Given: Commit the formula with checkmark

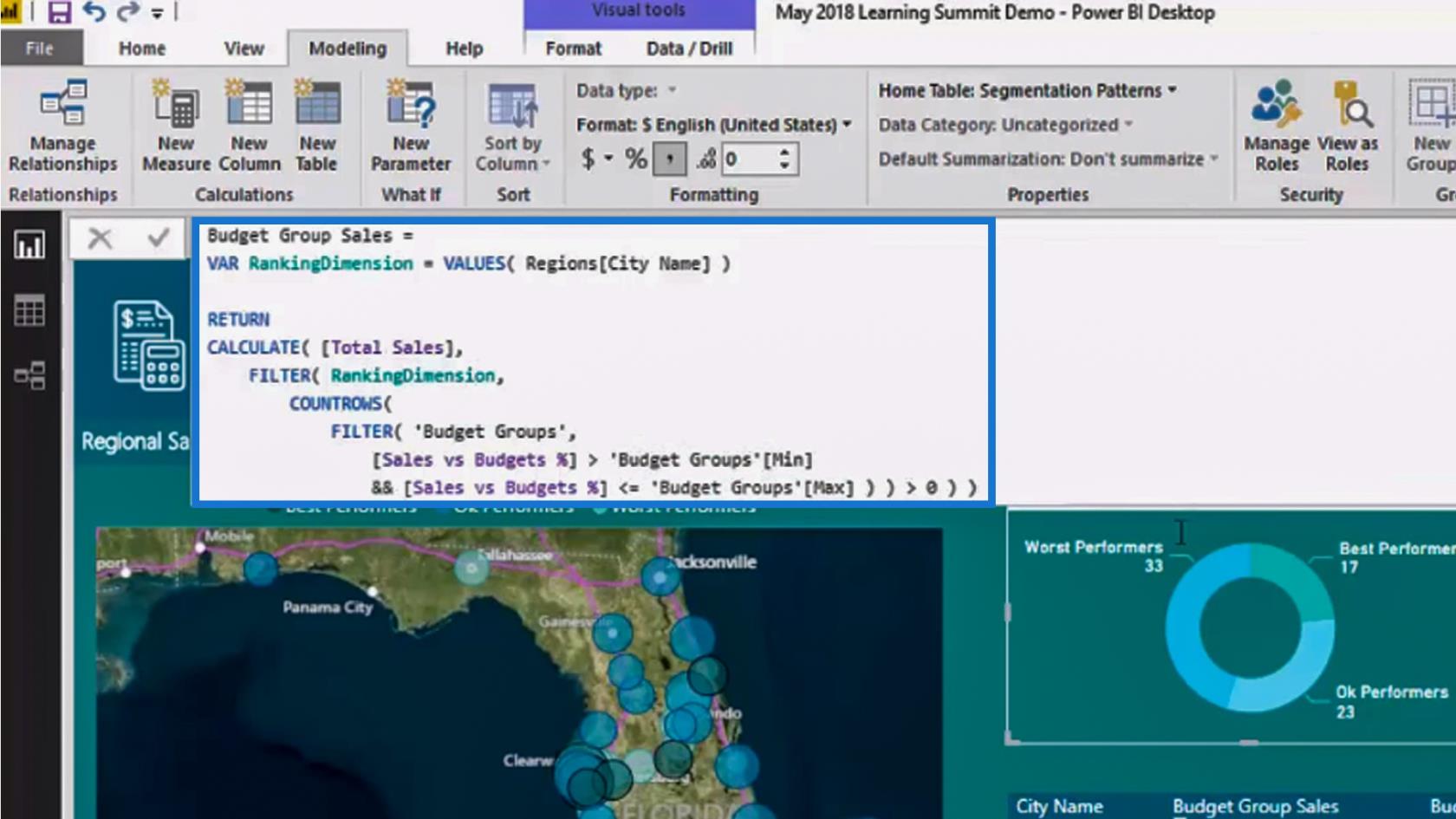Looking at the screenshot, I should [159, 237].
